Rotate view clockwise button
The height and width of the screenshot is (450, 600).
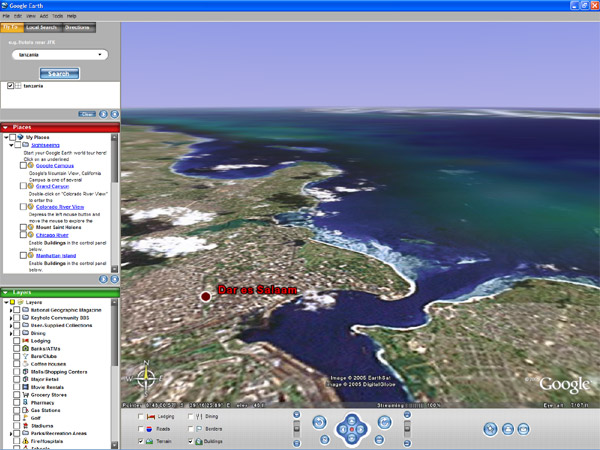point(384,422)
